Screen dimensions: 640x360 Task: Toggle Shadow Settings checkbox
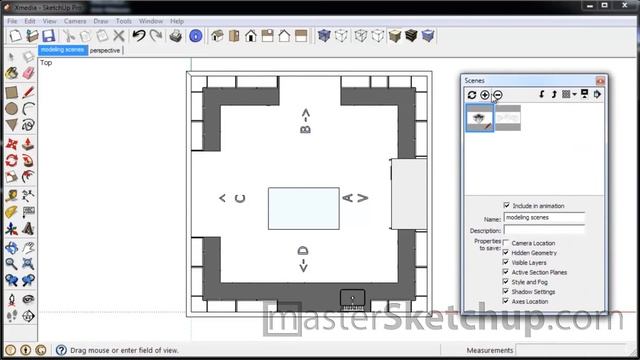[506, 291]
